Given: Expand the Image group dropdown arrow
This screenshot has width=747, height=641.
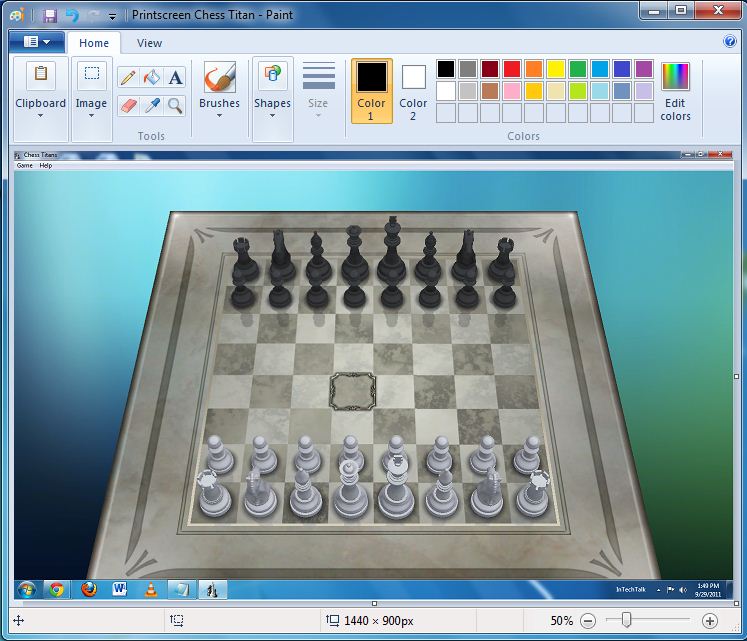Looking at the screenshot, I should tap(91, 116).
